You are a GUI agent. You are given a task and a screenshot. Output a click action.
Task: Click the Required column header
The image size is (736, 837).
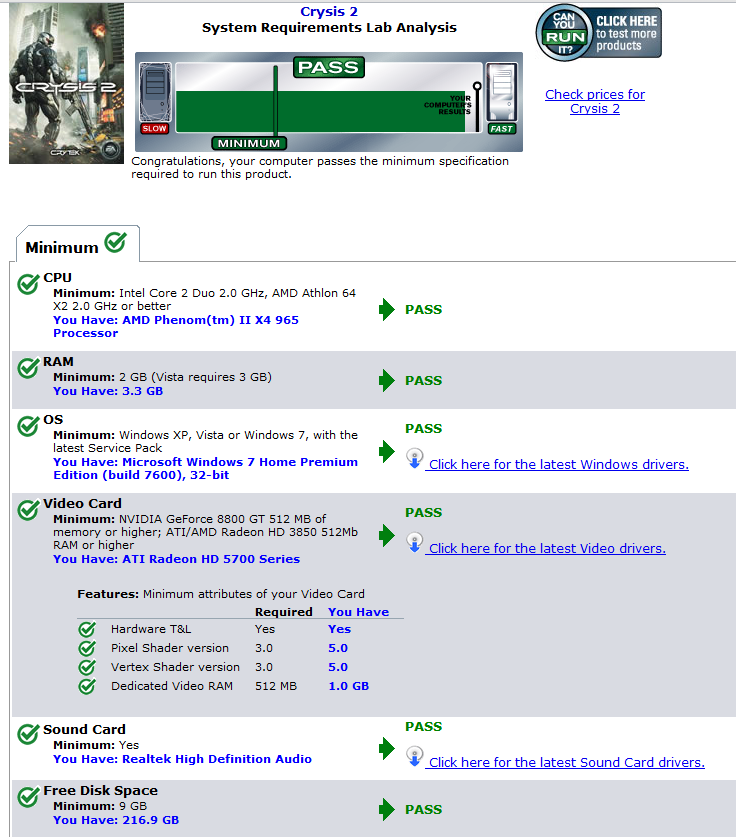[x=283, y=612]
